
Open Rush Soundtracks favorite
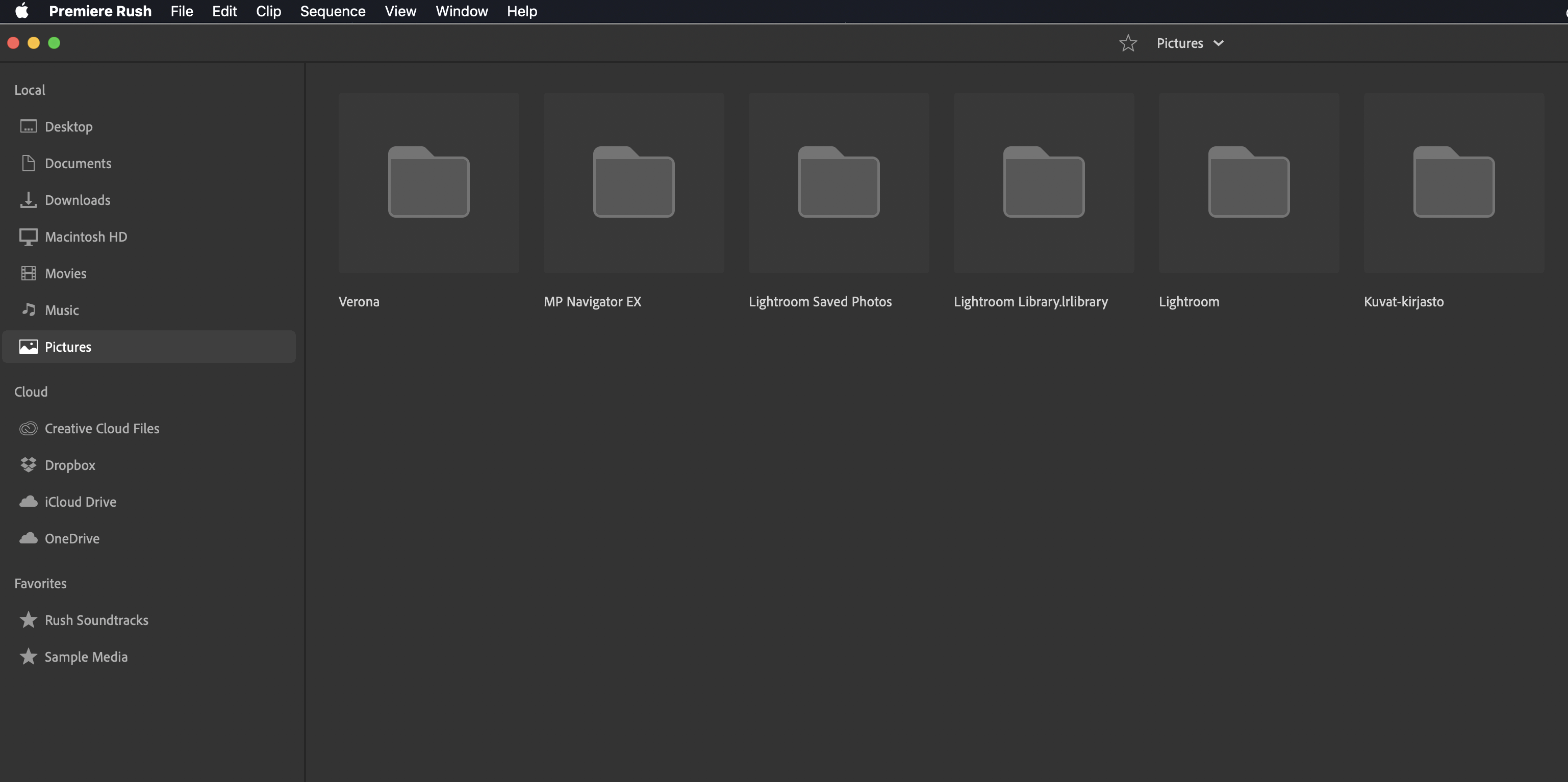[x=96, y=620]
